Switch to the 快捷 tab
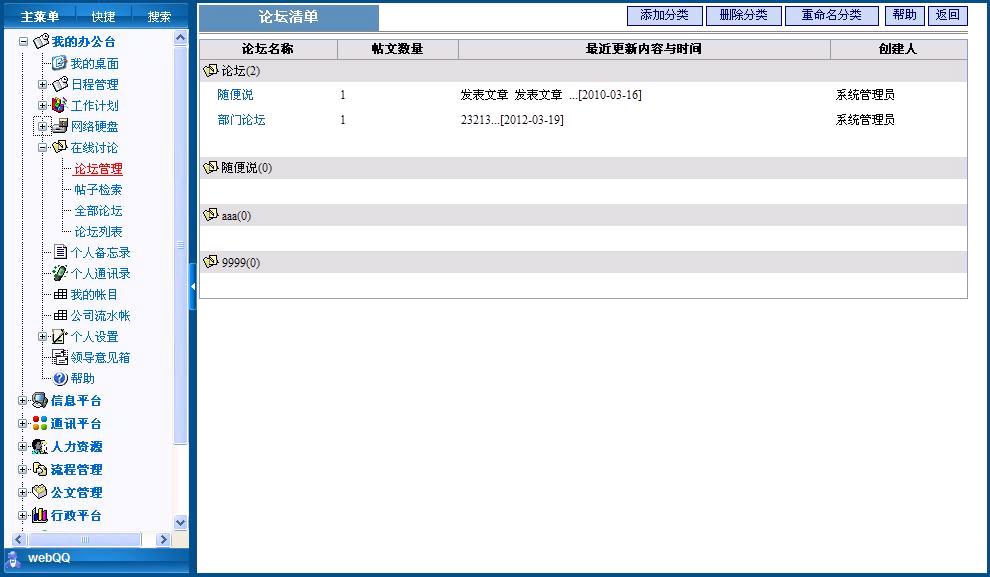The width and height of the screenshot is (990, 577). pos(103,16)
